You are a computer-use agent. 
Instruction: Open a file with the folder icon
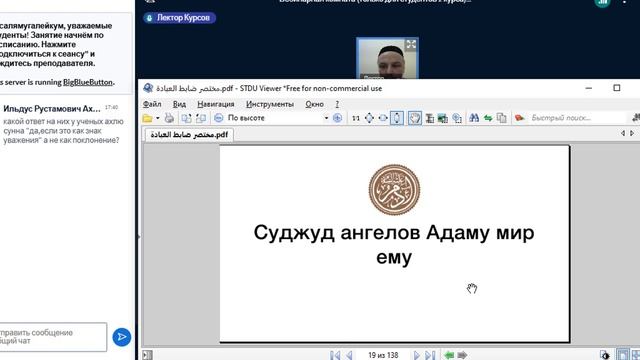point(147,118)
